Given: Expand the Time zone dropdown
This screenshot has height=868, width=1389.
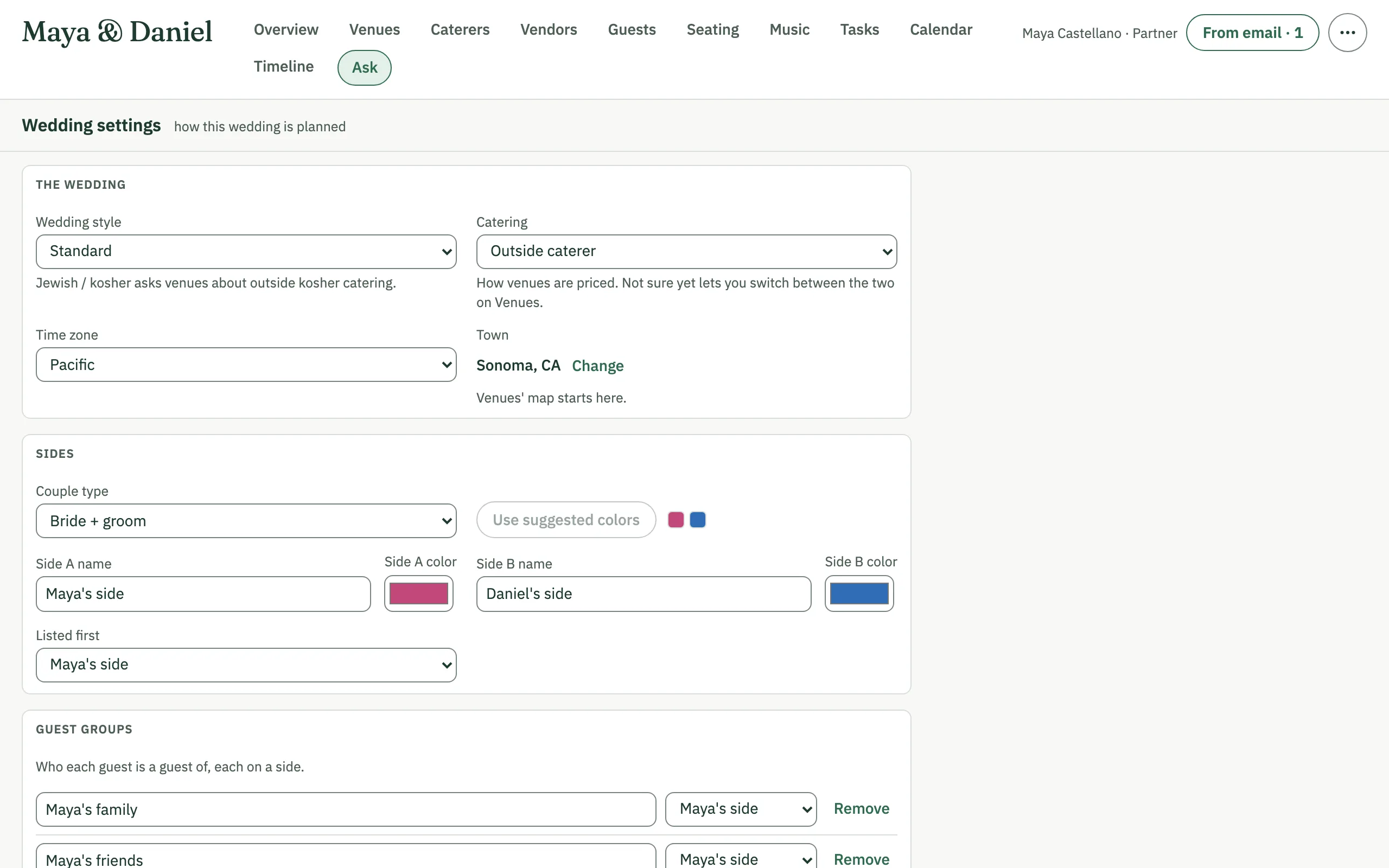Looking at the screenshot, I should coord(246,365).
